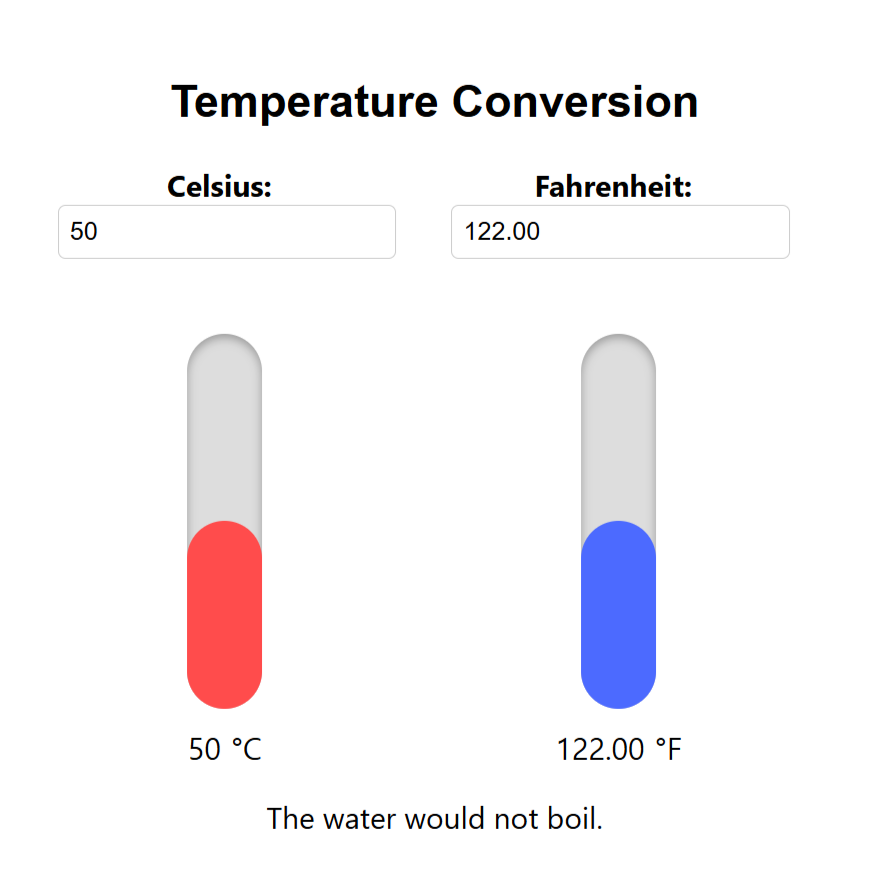
Task: Click the word "Temperature" in the heading
Action: pos(305,102)
